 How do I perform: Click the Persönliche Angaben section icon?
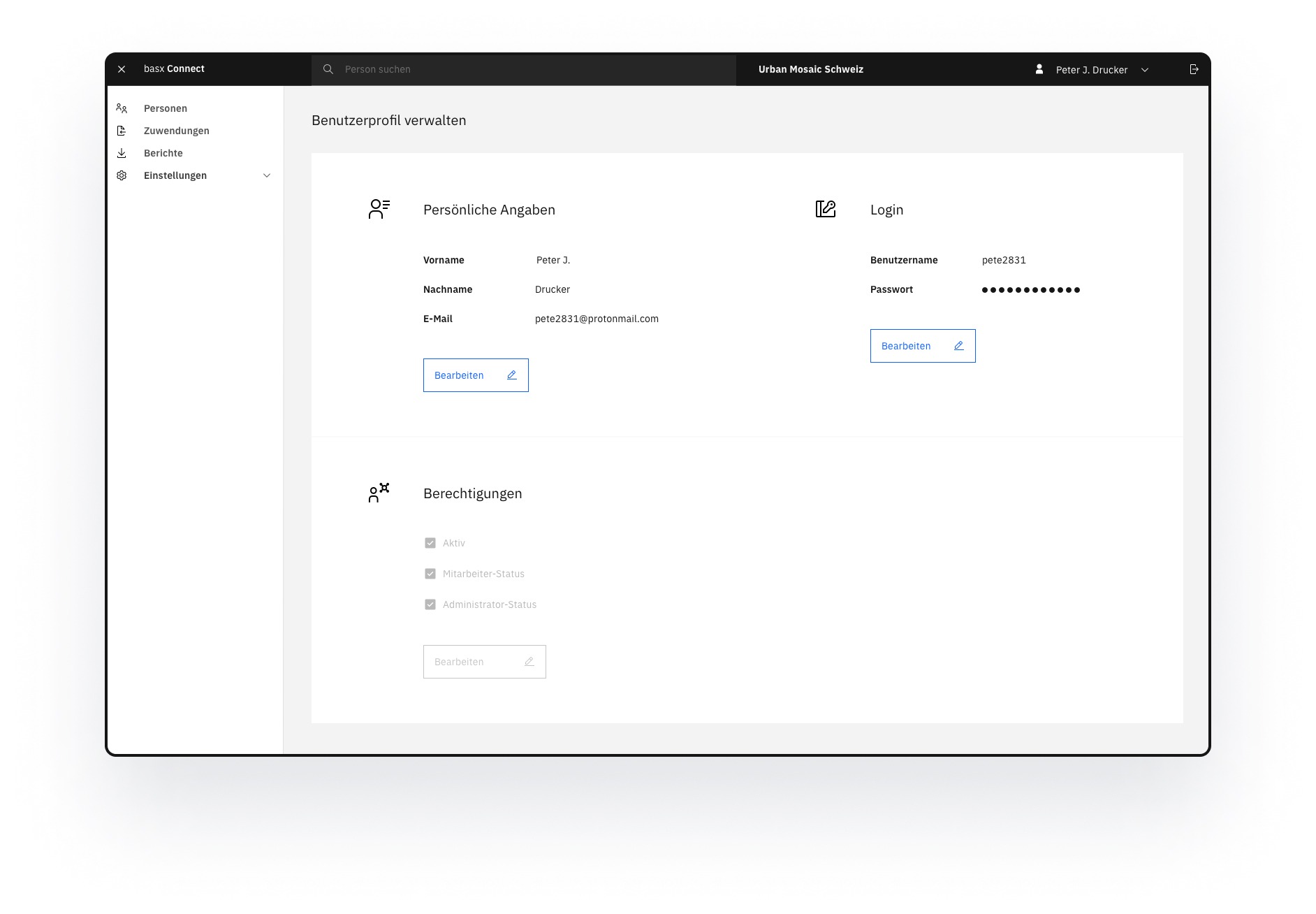click(x=379, y=209)
